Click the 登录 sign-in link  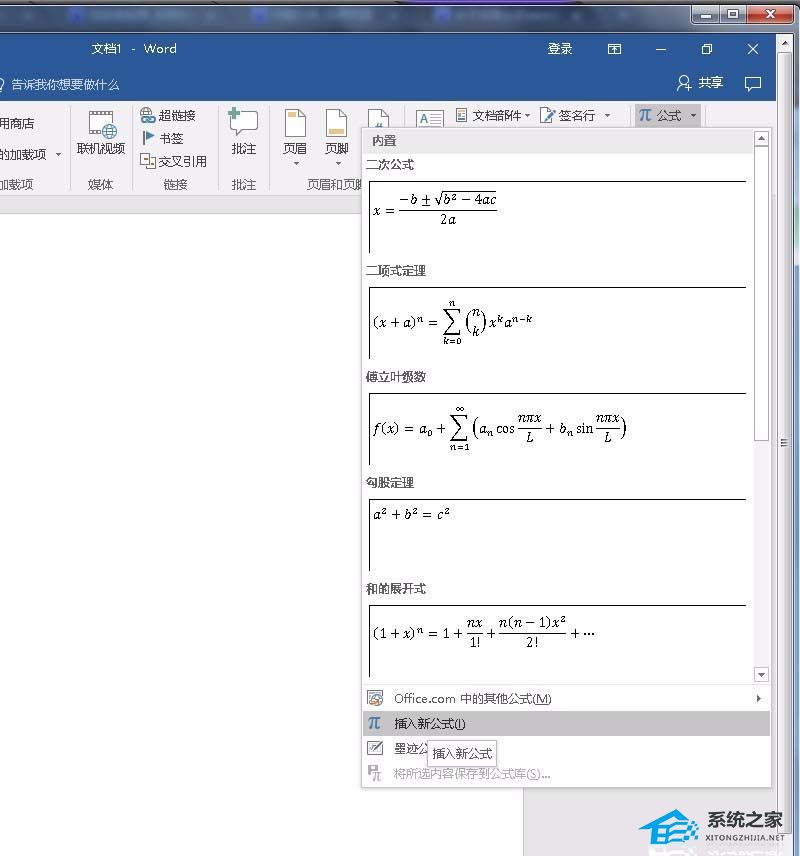click(560, 49)
